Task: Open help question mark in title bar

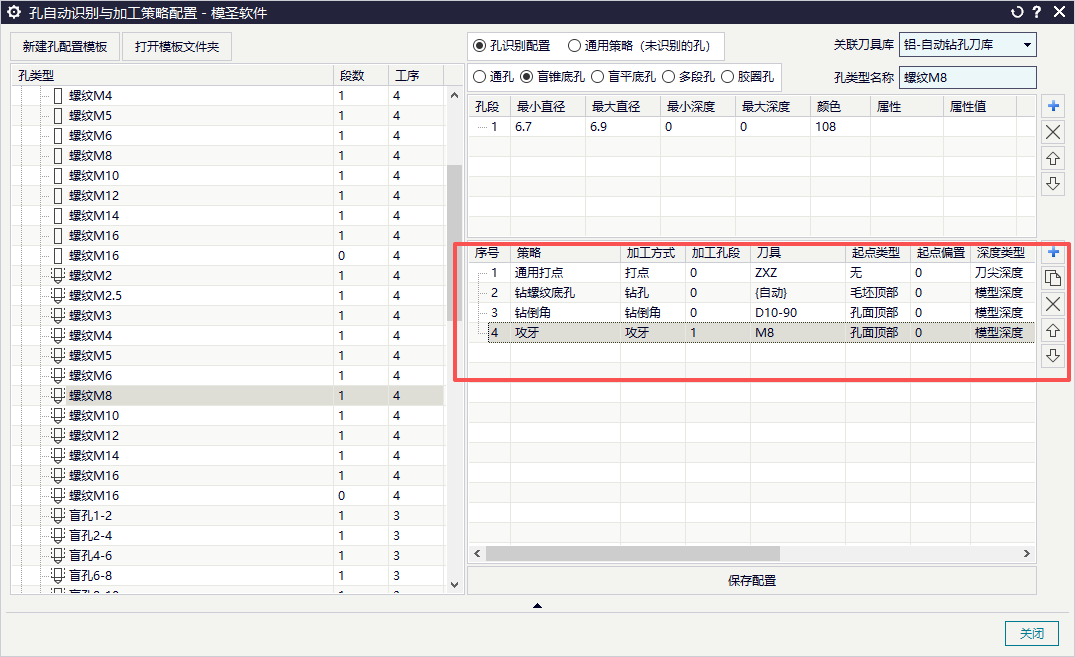Action: (x=1037, y=12)
